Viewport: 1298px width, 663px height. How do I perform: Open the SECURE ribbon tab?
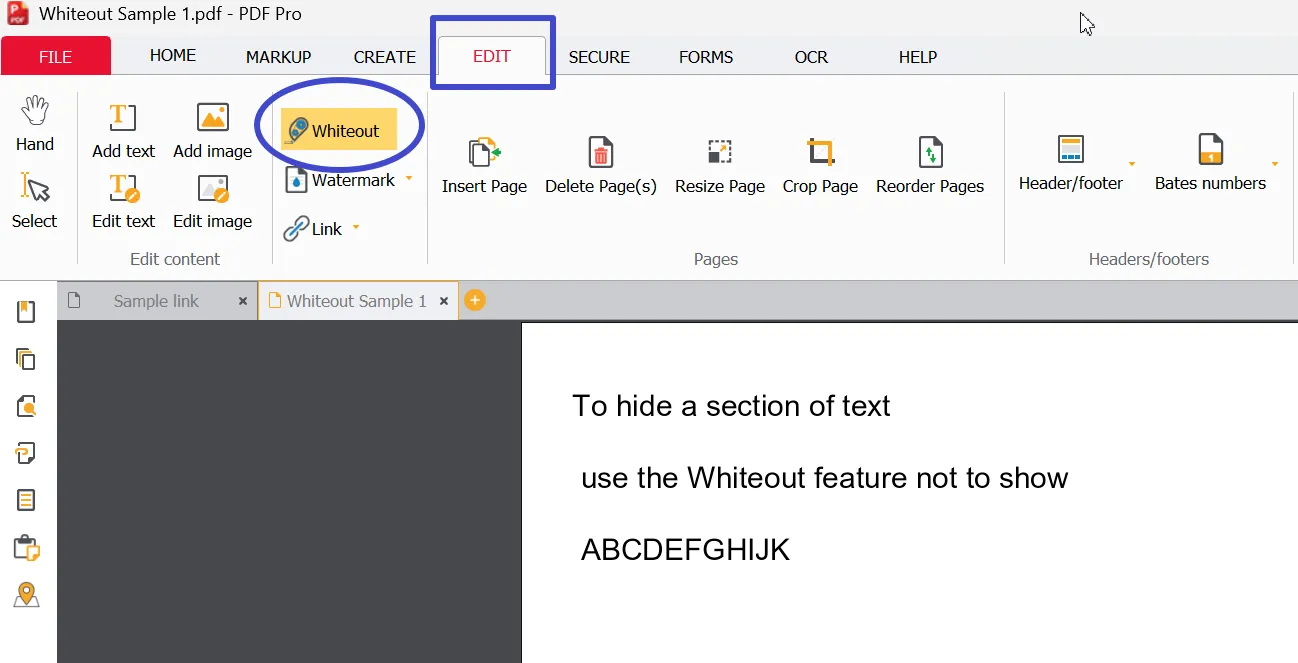(x=599, y=57)
